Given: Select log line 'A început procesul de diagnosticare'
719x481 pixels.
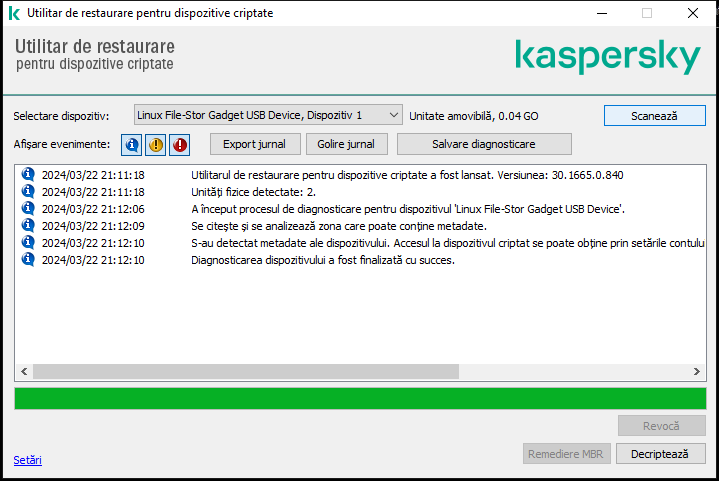Looking at the screenshot, I should point(408,209).
